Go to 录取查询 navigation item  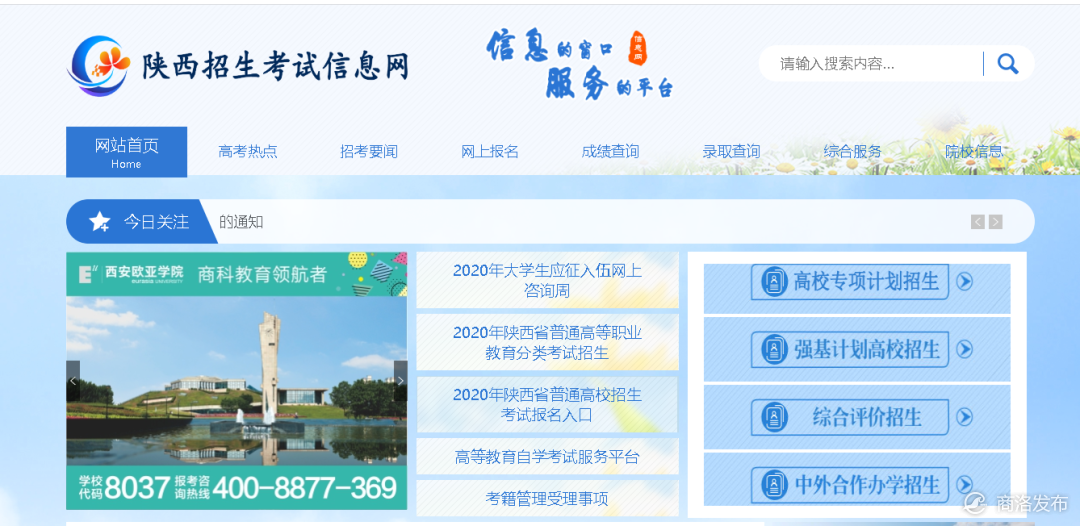point(731,151)
